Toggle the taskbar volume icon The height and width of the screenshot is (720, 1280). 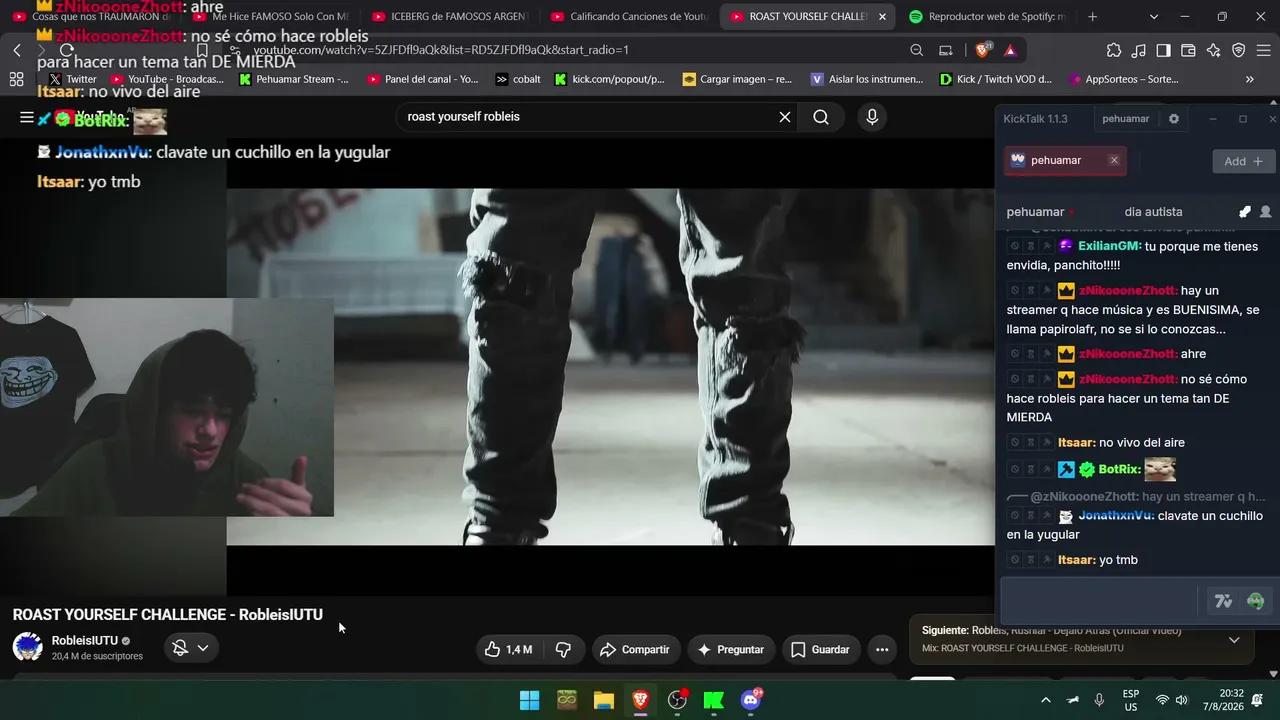pyautogui.click(x=1181, y=700)
